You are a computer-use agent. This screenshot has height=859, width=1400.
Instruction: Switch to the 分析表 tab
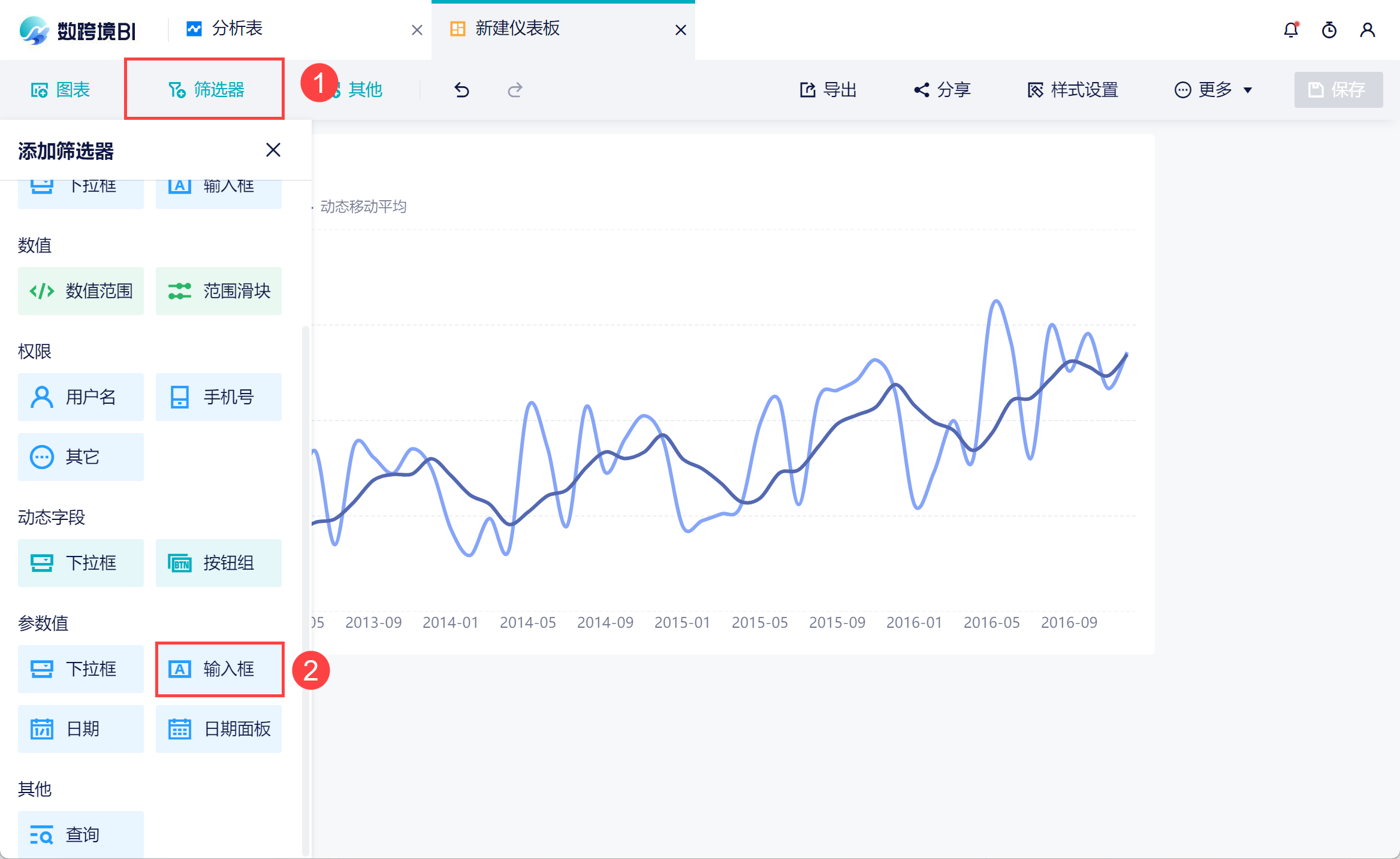coord(237,29)
